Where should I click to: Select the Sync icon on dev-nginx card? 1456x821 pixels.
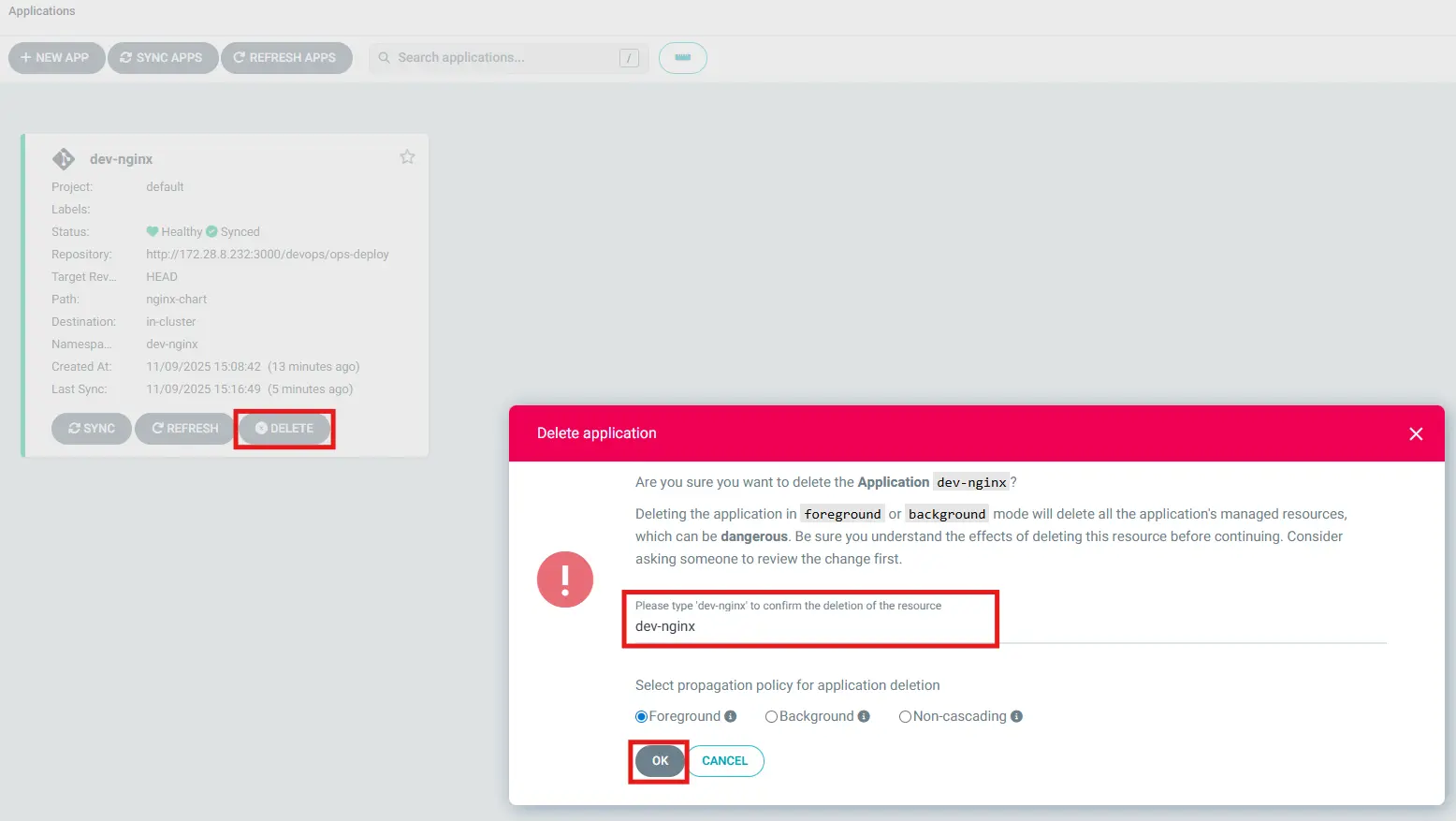tap(74, 428)
